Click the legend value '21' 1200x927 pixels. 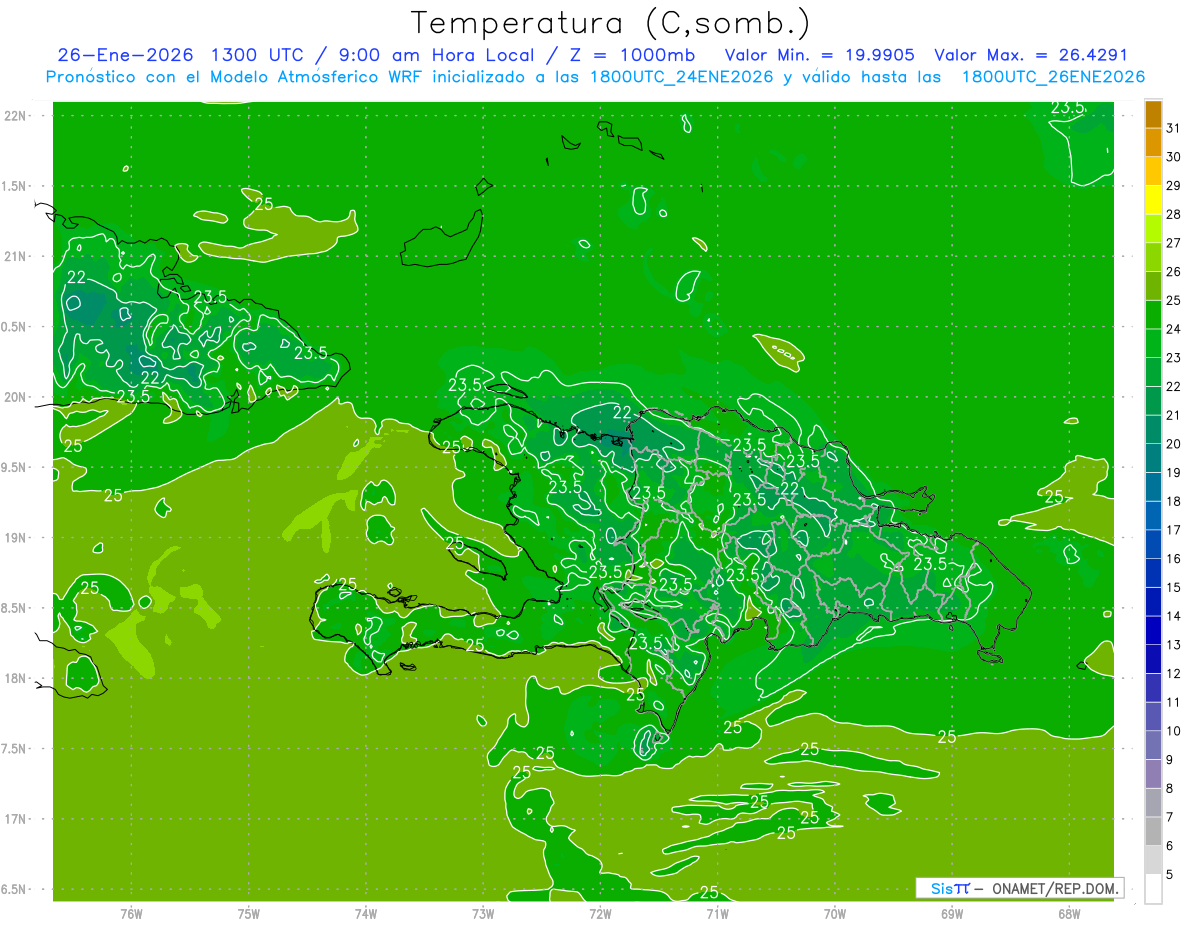point(1174,415)
